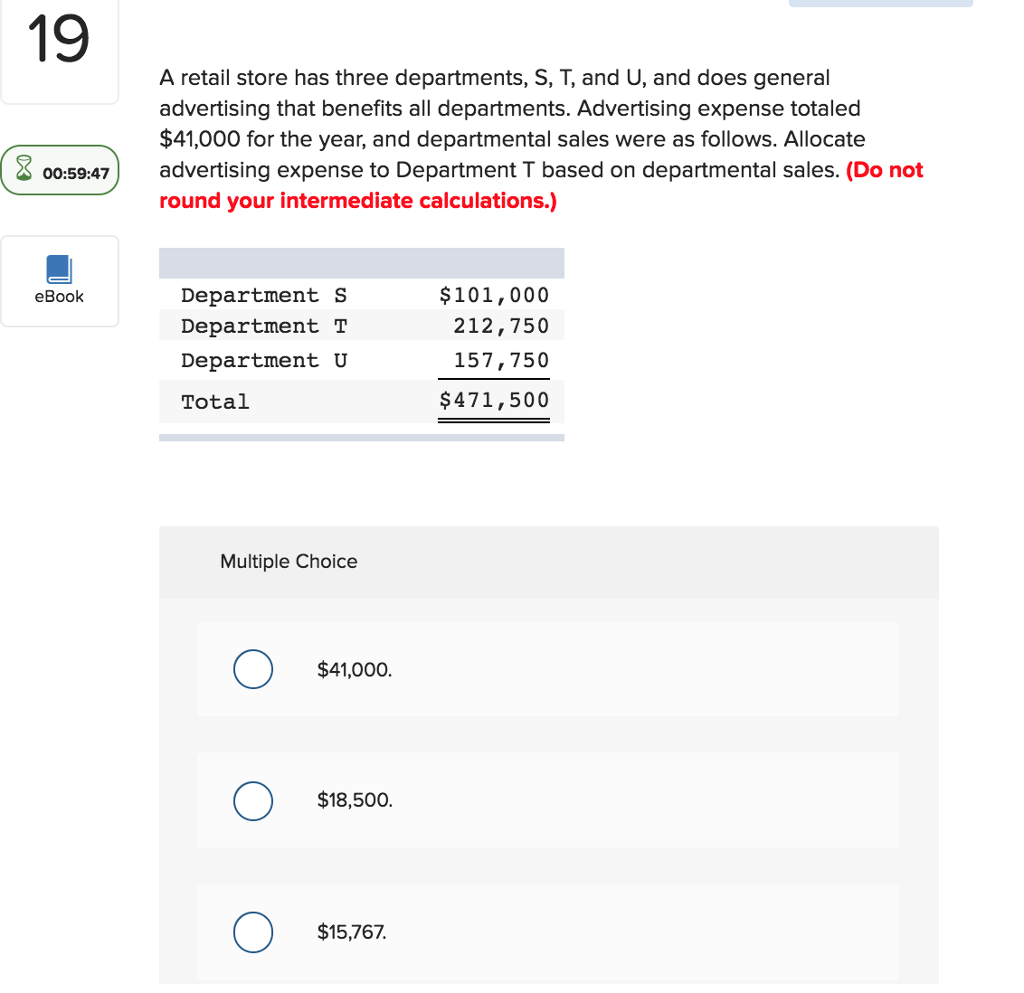Click the $15,767 answer text
This screenshot has width=1024, height=993.
(350, 932)
